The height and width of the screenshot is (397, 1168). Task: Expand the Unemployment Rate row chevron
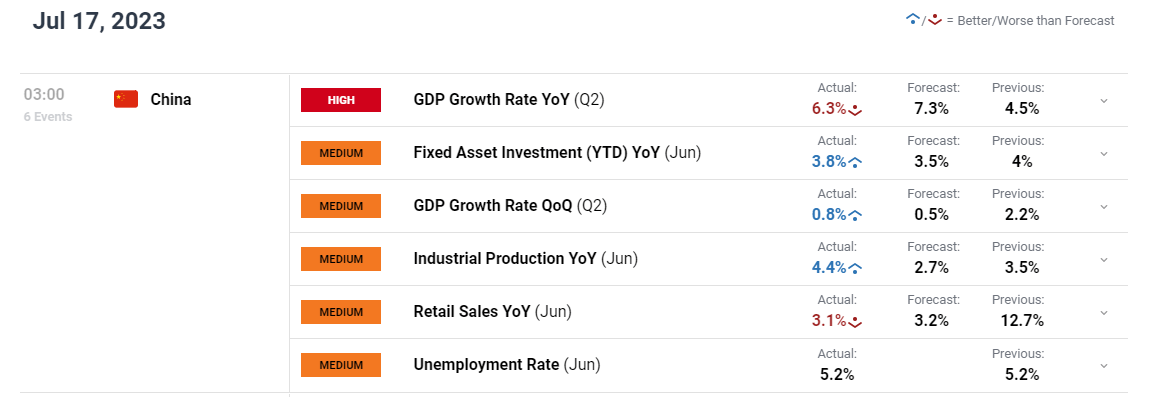[1104, 365]
